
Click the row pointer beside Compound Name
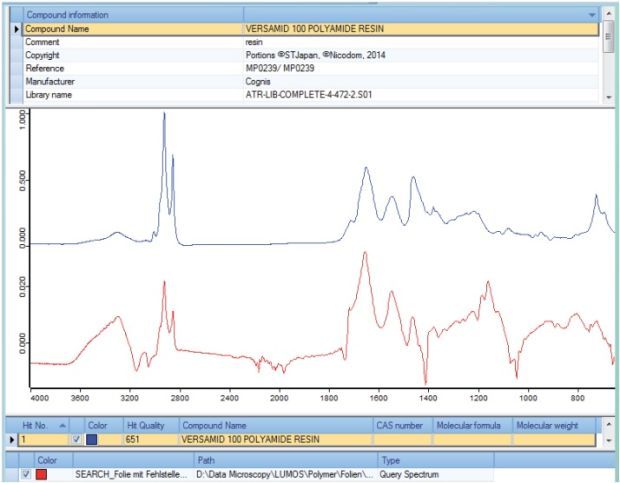point(14,30)
